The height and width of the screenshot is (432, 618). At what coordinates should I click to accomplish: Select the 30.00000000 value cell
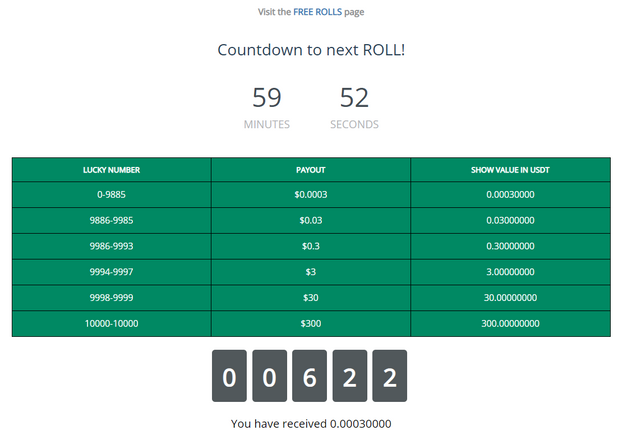point(510,298)
